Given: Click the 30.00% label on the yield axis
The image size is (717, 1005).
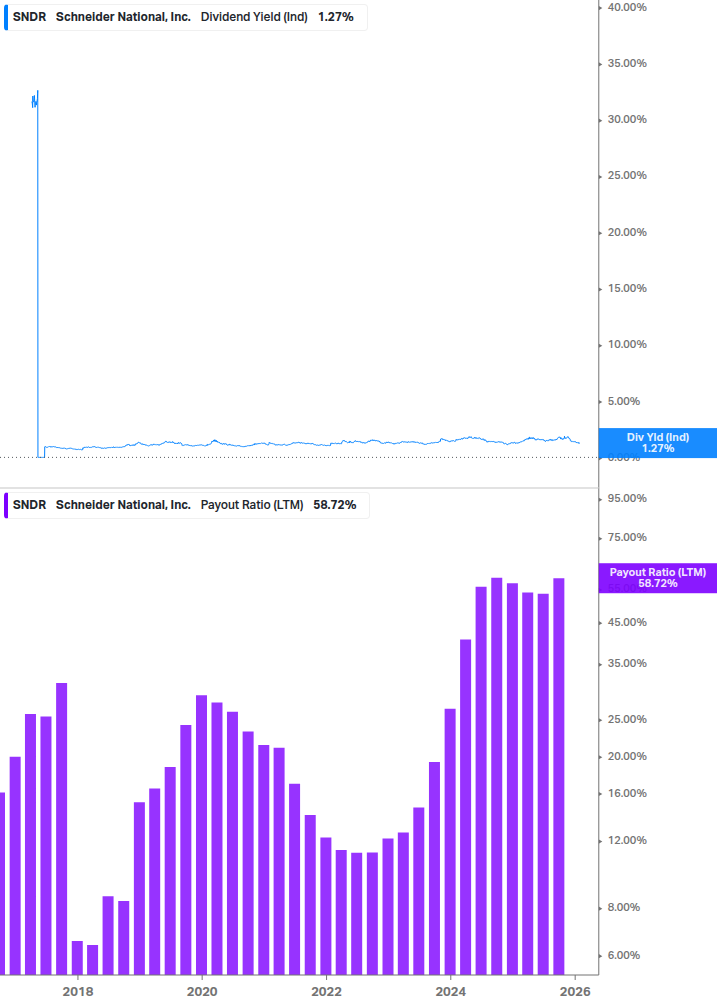Looking at the screenshot, I should 627,119.
